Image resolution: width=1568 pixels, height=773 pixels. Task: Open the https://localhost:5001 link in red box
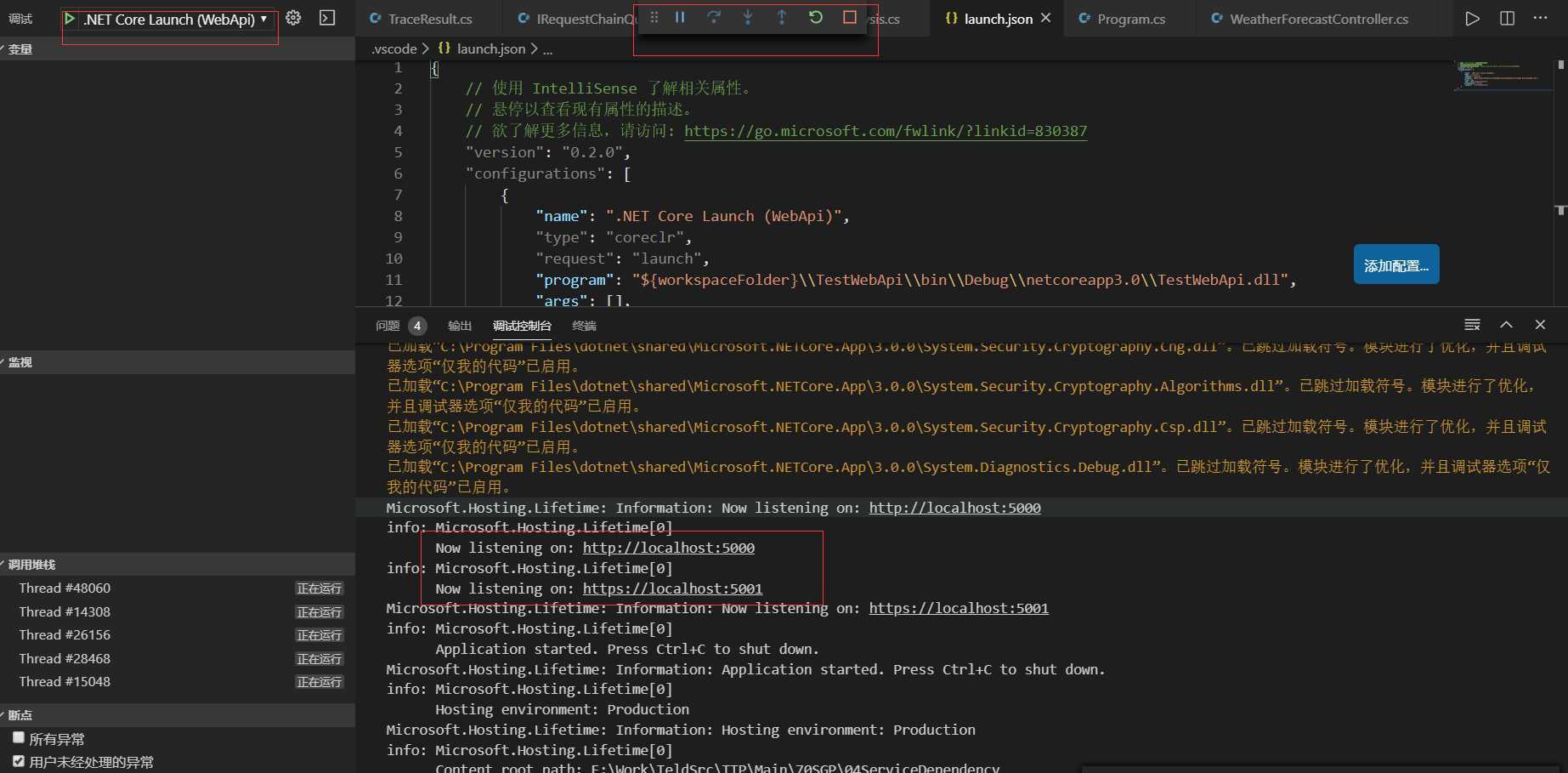(x=672, y=588)
